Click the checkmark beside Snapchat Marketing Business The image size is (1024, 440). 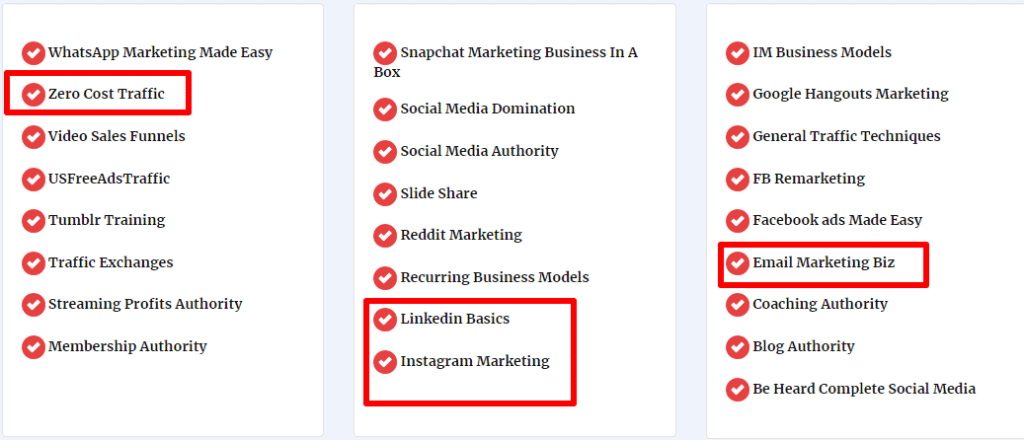point(385,53)
